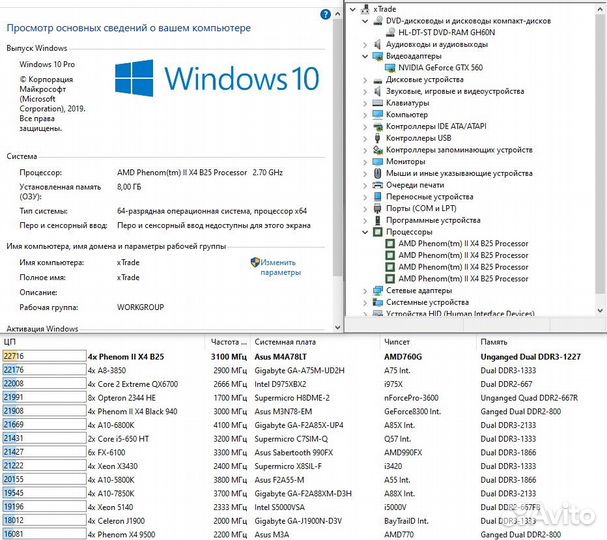This screenshot has width=607, height=540.
Task: Collapse the DVD-дисководы category
Action: click(365, 21)
